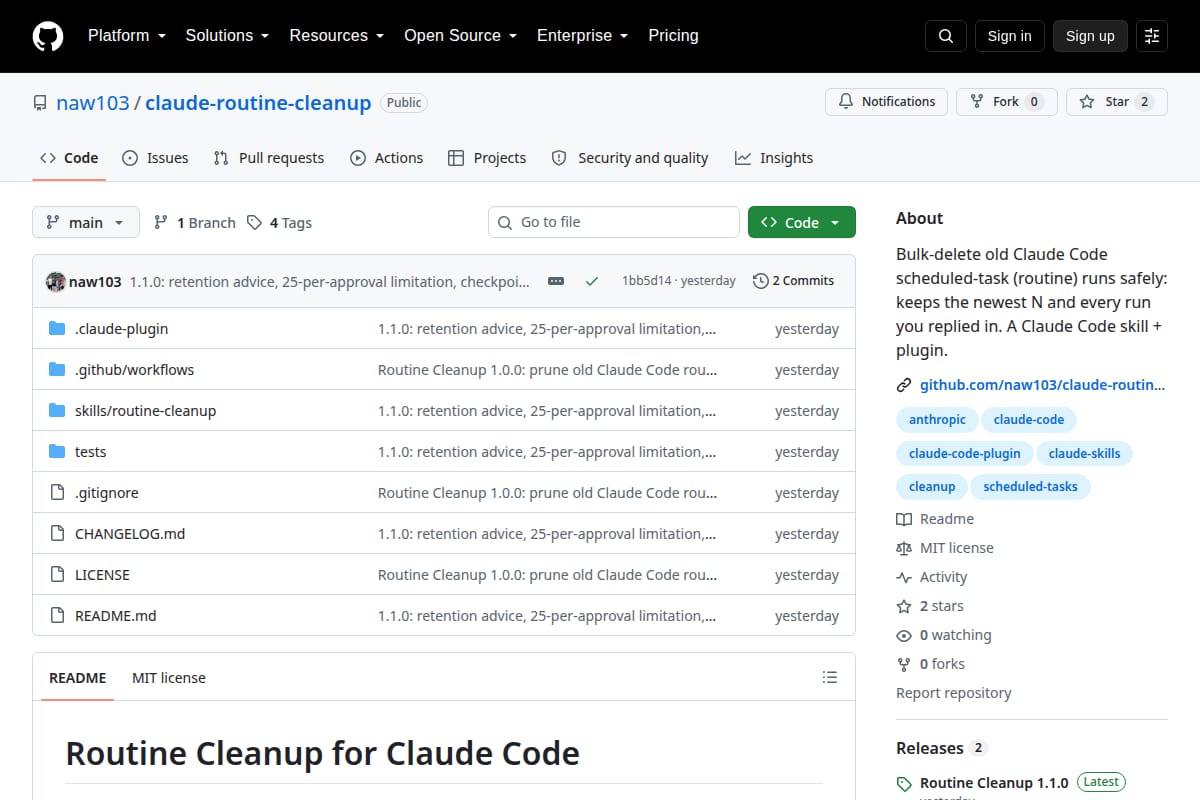Image resolution: width=1200 pixels, height=800 pixels.
Task: Click the Report repository link
Action: (954, 693)
